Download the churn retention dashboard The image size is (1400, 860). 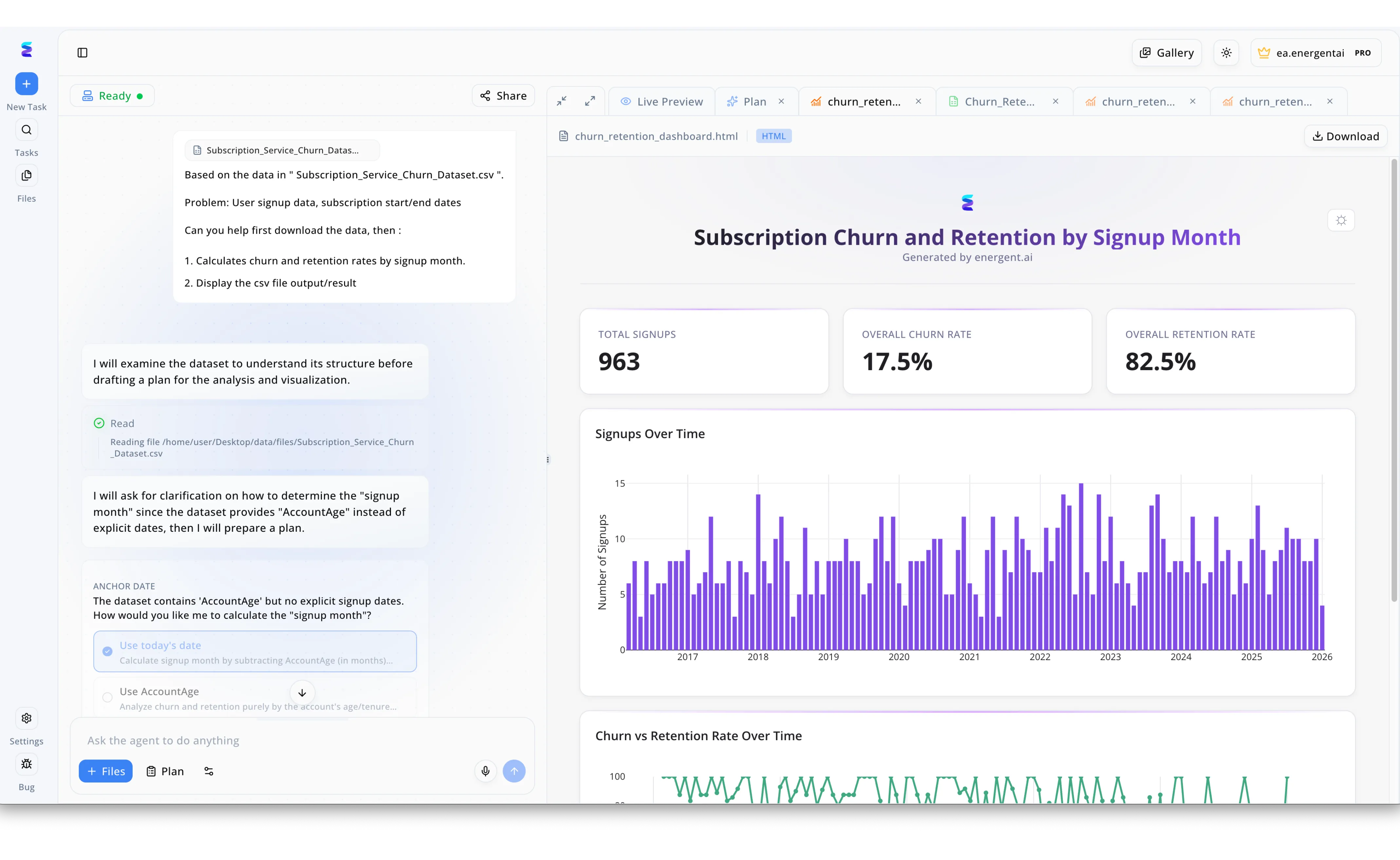(1345, 136)
